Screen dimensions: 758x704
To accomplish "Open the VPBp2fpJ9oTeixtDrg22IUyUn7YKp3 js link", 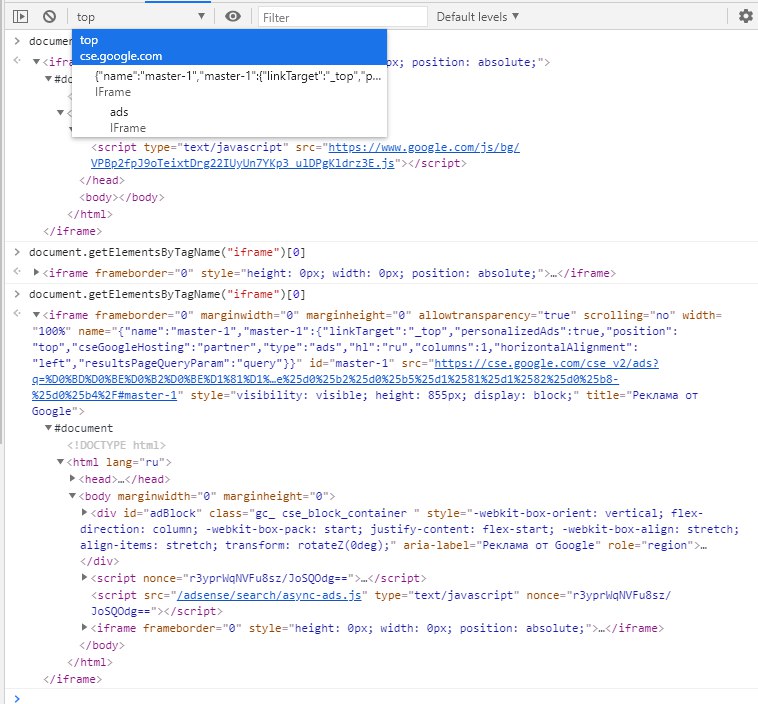I will click(x=243, y=163).
